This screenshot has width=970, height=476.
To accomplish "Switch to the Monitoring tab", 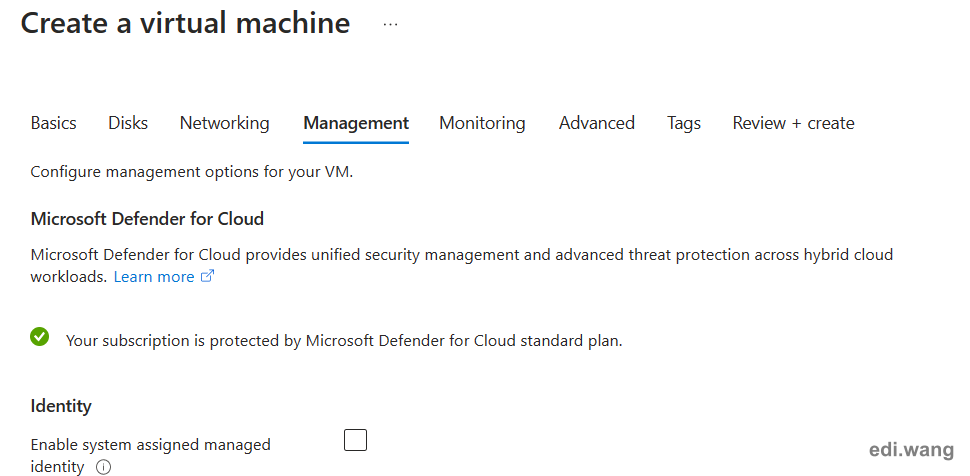I will tap(483, 123).
